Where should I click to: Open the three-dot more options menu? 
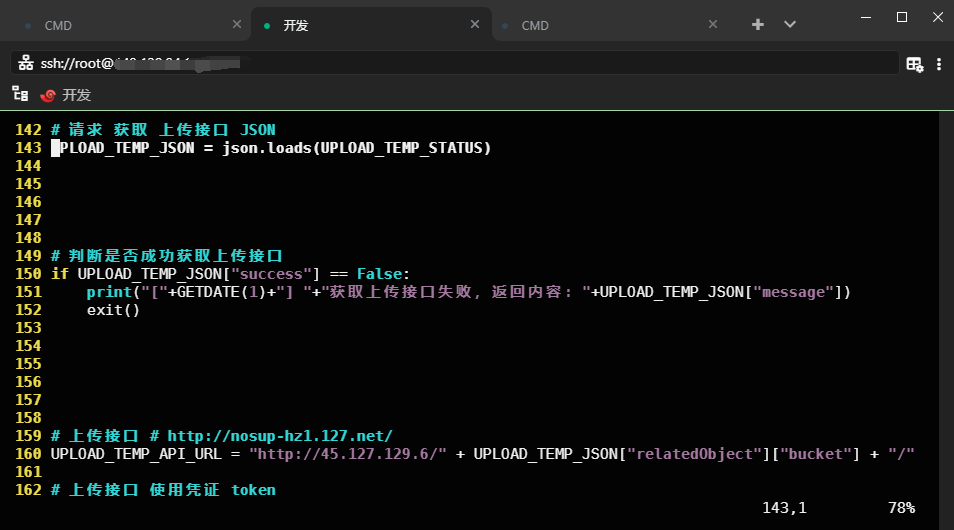click(x=938, y=64)
